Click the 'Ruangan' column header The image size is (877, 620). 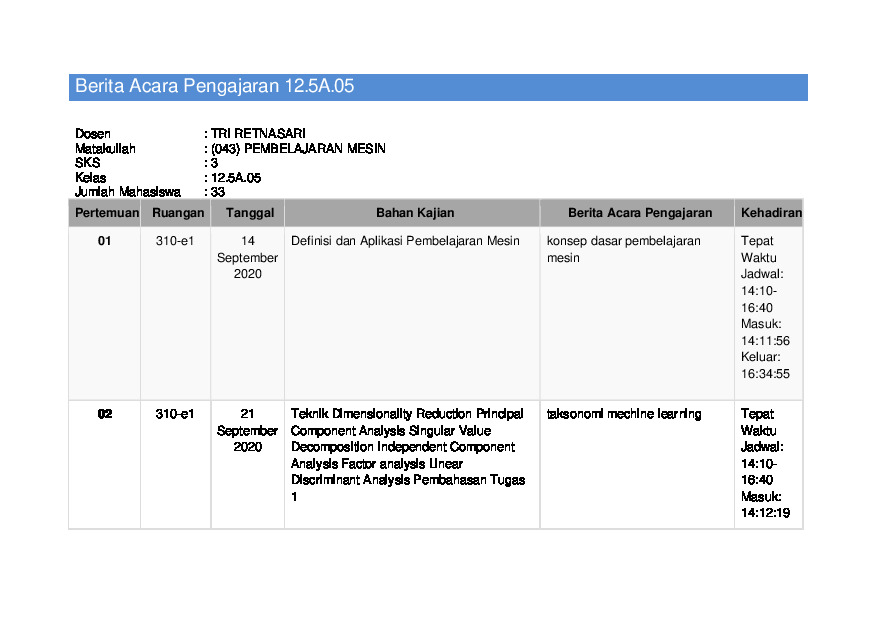[178, 212]
